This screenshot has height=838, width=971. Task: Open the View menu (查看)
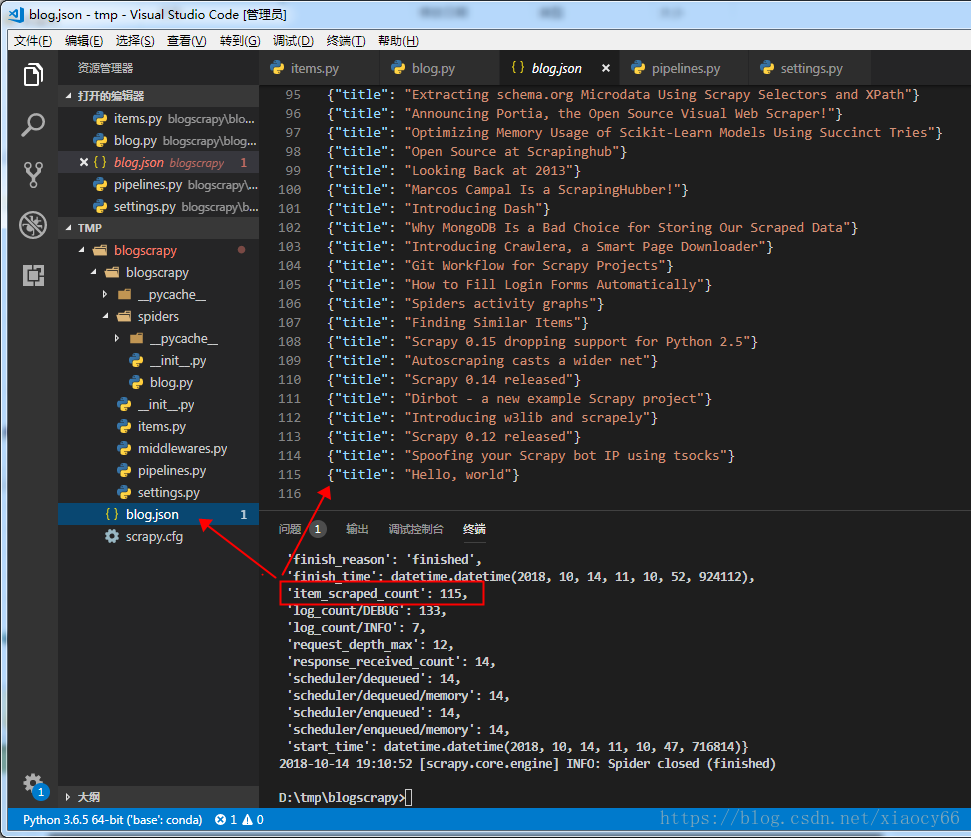[x=186, y=41]
